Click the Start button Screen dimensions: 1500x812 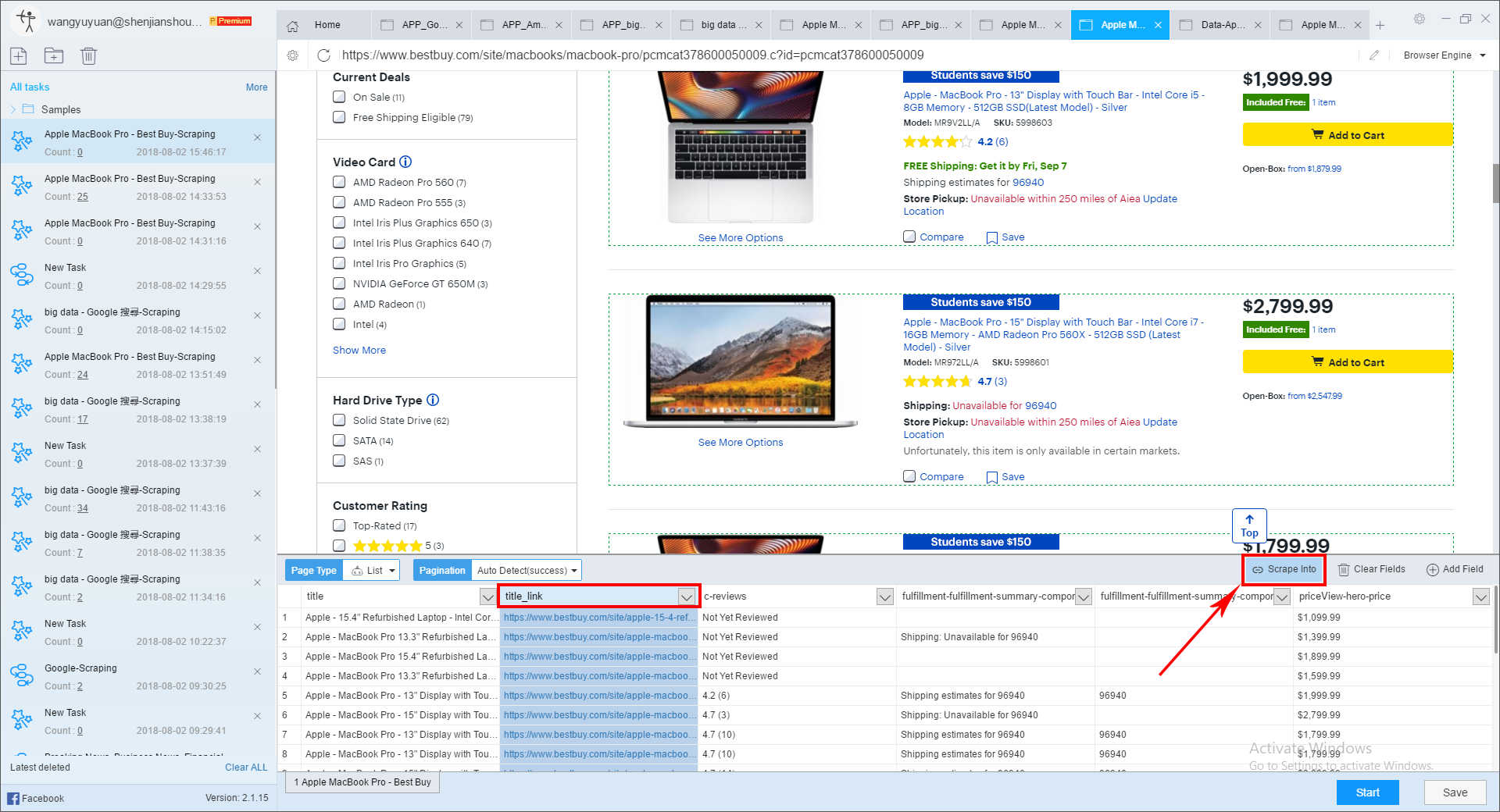pos(1367,792)
